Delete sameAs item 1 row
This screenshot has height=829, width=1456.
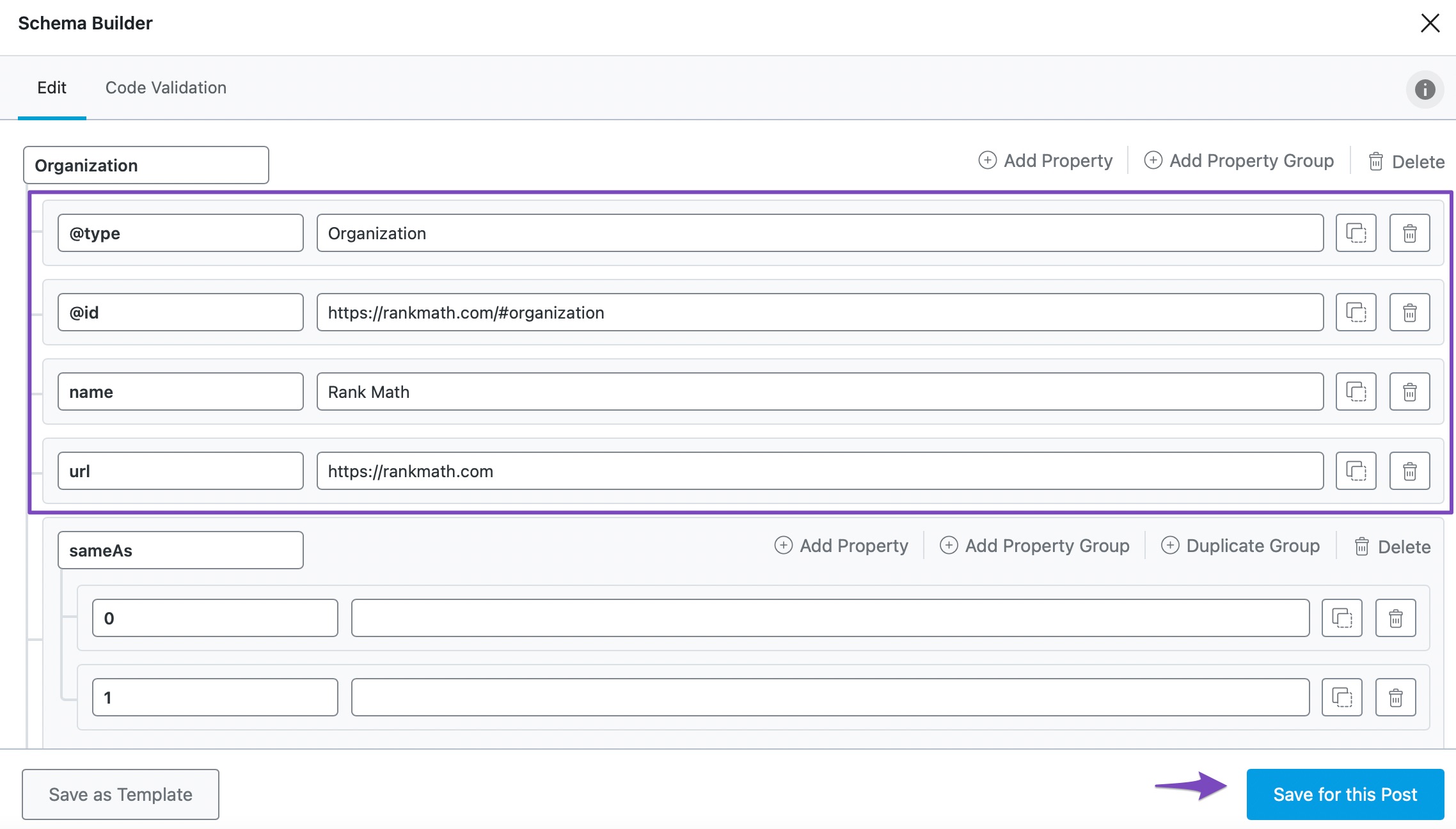1395,697
